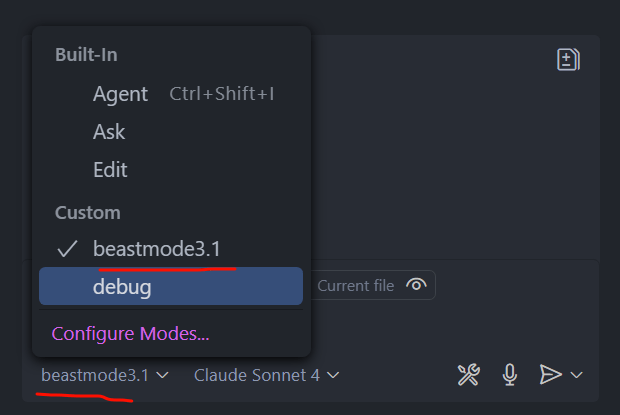Click the chevron beside Claude Sonnet 4
This screenshot has height=415, width=620.
(333, 375)
